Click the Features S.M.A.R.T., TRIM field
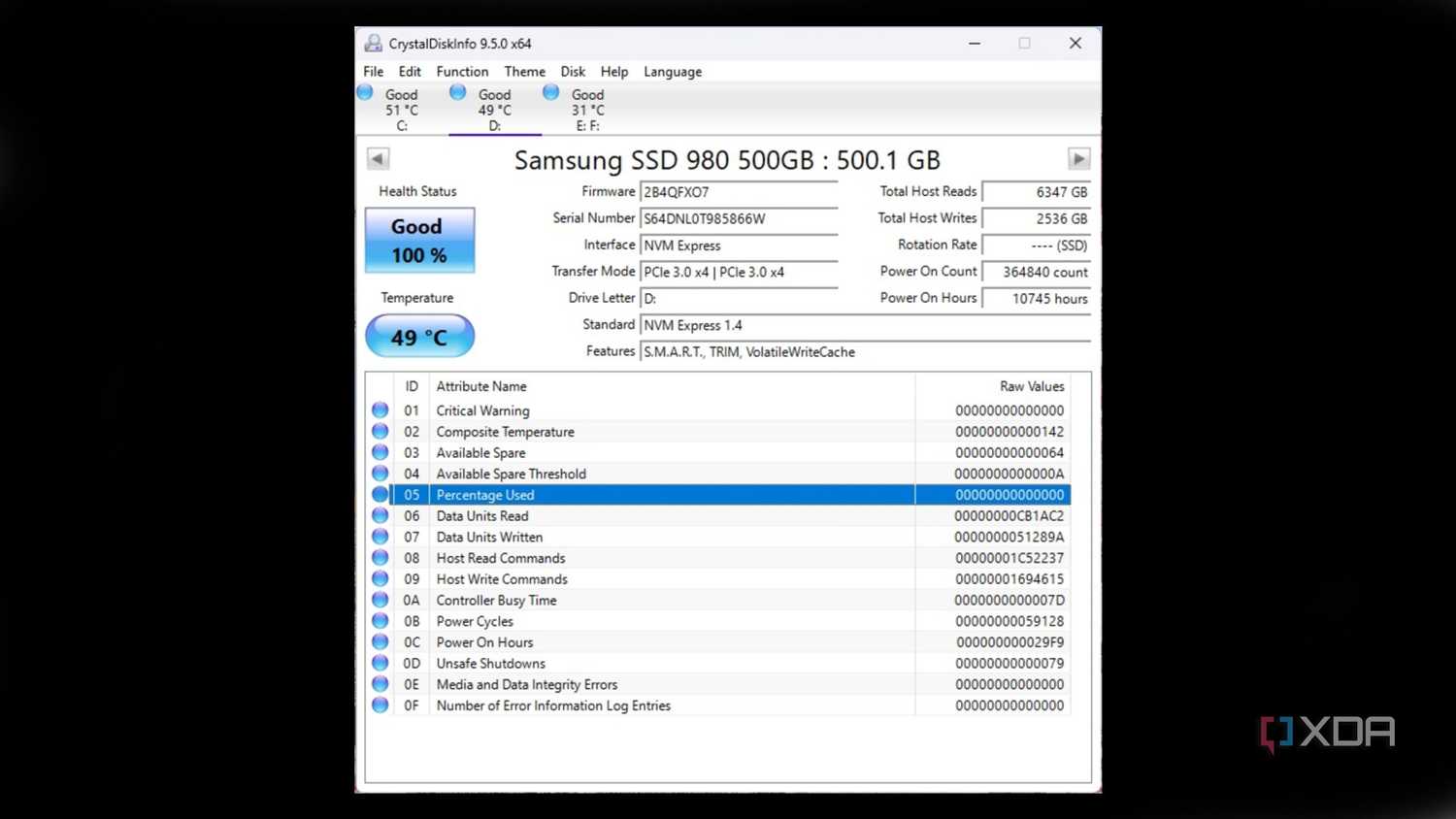Viewport: 1456px width, 819px height. click(x=865, y=352)
